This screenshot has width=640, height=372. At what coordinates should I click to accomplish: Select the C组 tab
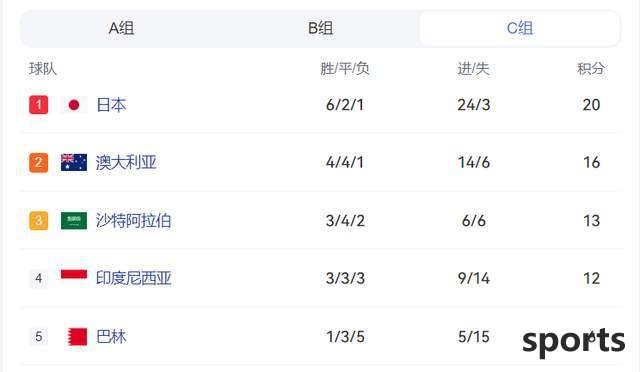click(x=520, y=28)
